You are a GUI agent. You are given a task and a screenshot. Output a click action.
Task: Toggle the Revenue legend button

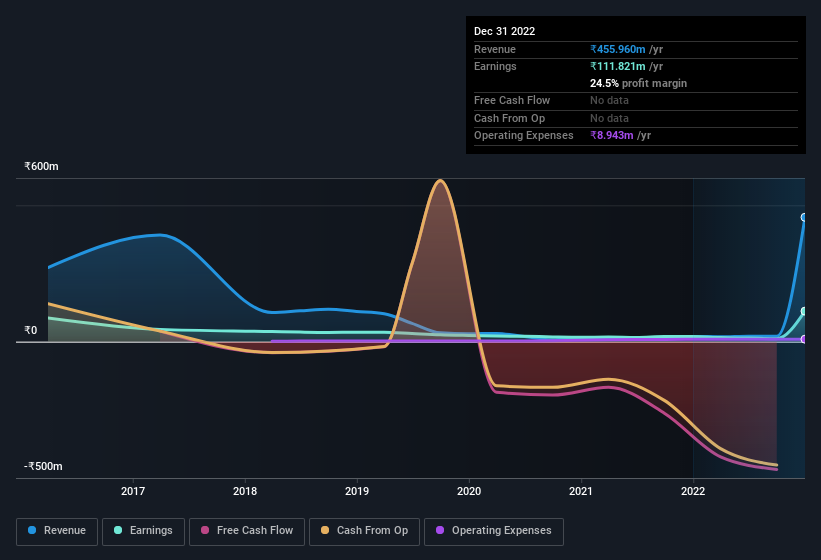pos(57,530)
